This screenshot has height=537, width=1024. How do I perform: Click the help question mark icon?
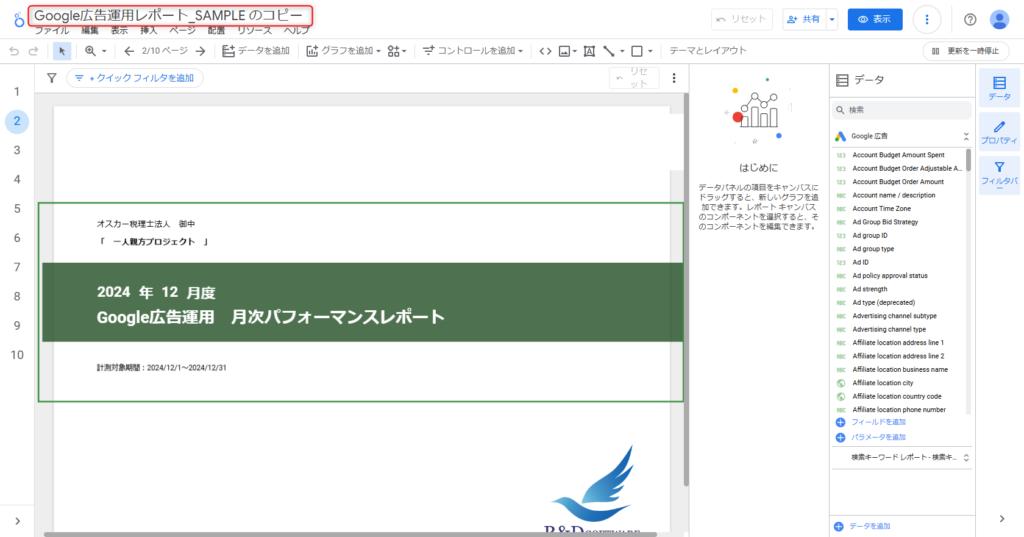click(x=969, y=19)
